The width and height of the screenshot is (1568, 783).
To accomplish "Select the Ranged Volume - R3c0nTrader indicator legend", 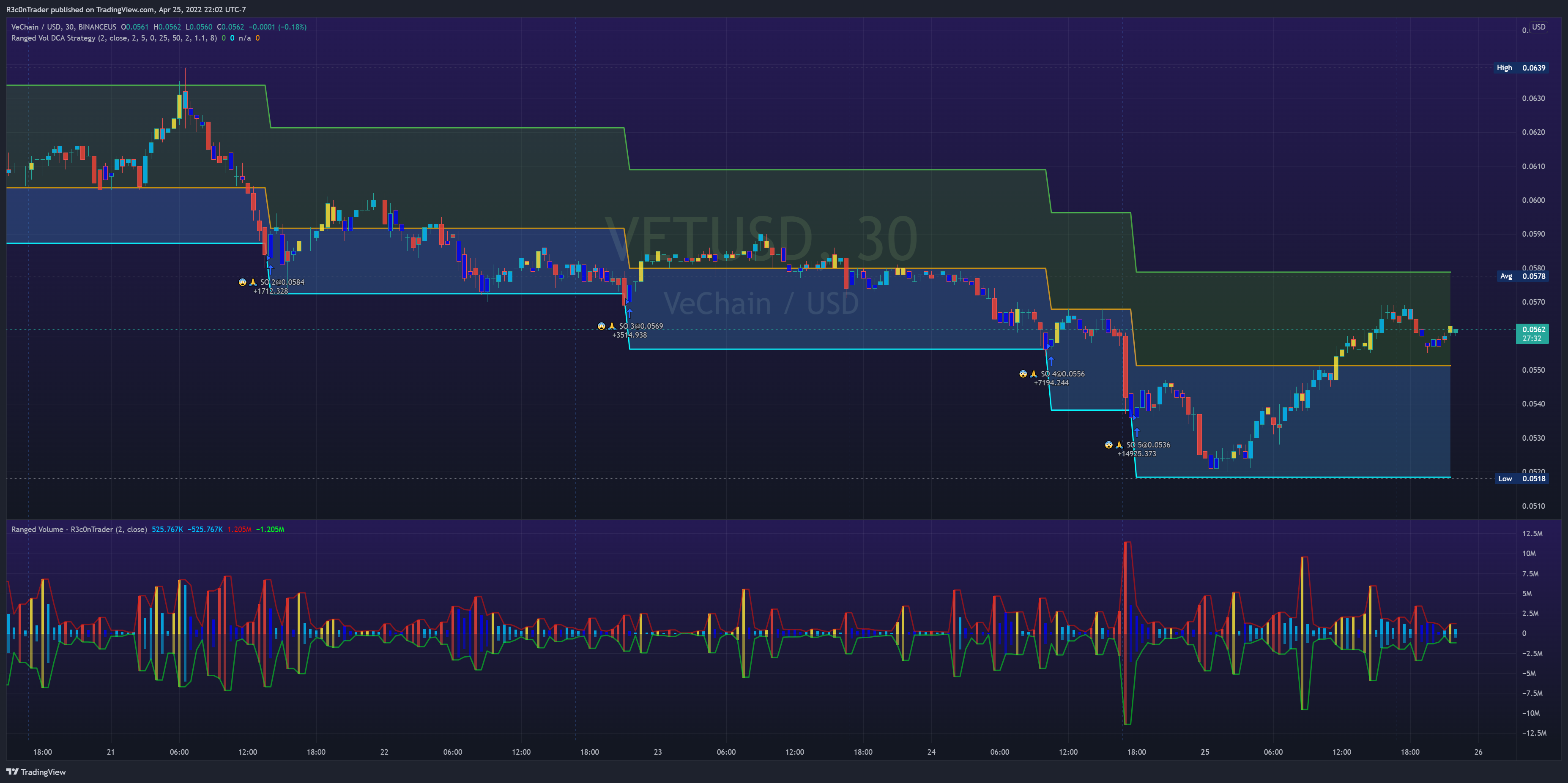I will (x=79, y=529).
